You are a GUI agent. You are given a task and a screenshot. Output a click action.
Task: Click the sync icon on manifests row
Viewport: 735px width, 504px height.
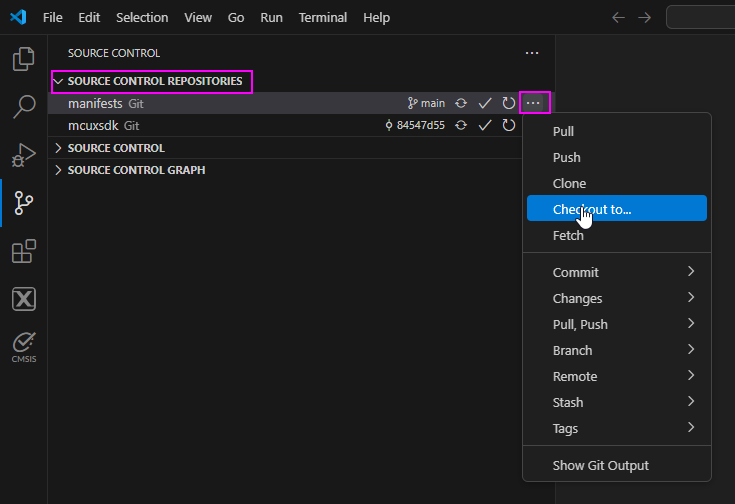click(x=461, y=103)
